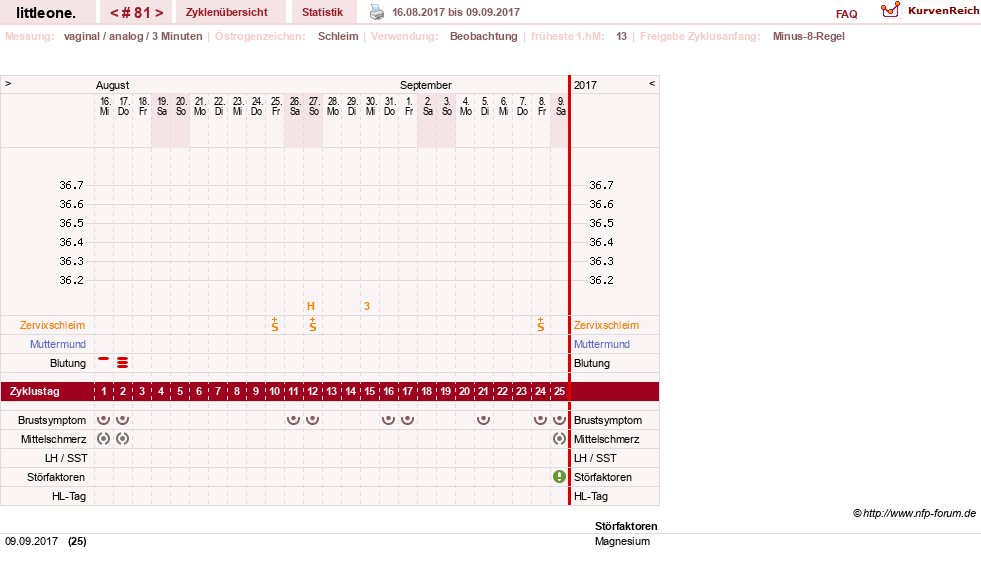Click the date header 31. Do
981x565 pixels.
pyautogui.click(x=390, y=106)
